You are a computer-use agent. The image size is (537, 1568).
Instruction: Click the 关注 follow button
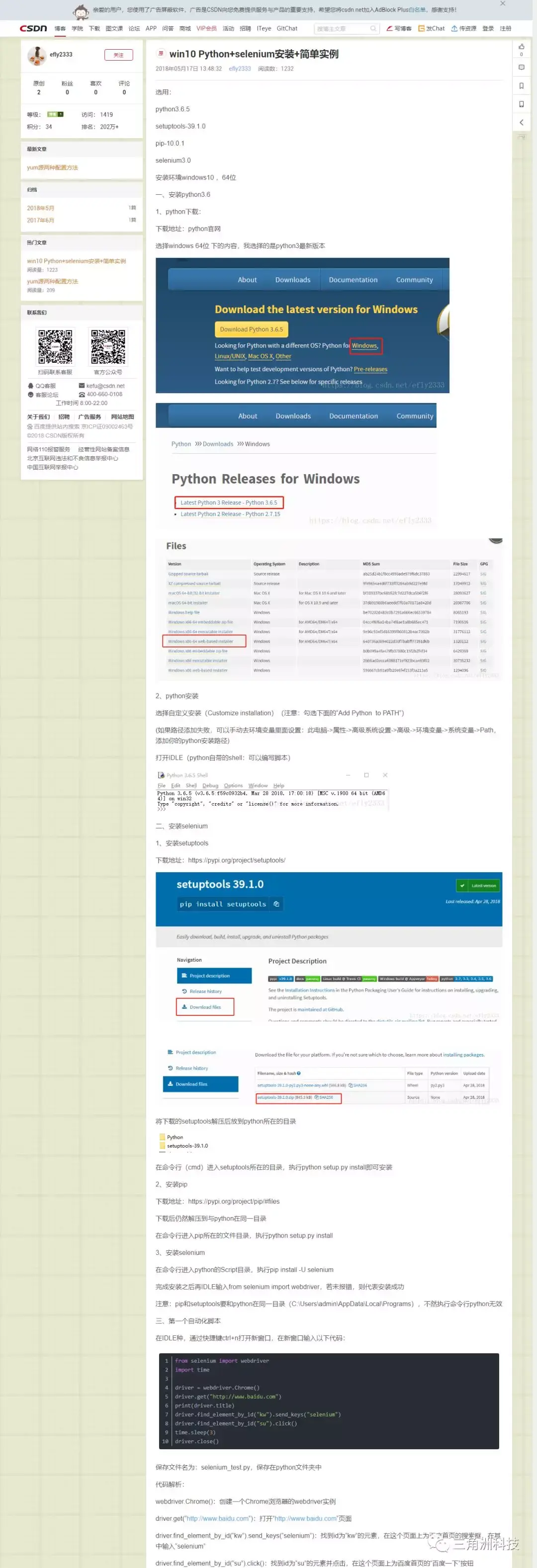(x=119, y=55)
